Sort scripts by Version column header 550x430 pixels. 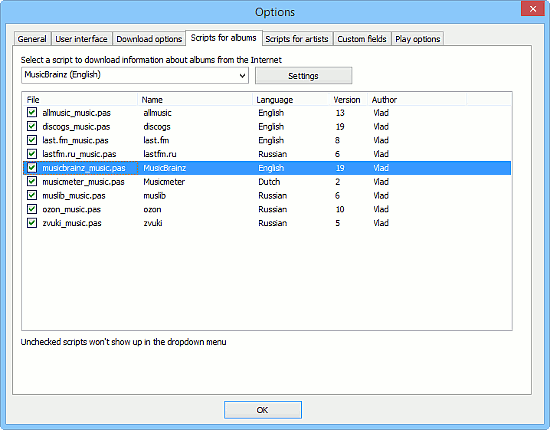[348, 100]
